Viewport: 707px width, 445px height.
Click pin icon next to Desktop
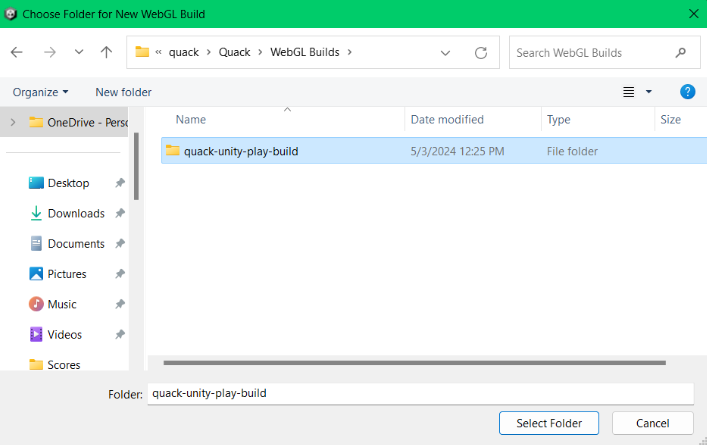point(119,183)
